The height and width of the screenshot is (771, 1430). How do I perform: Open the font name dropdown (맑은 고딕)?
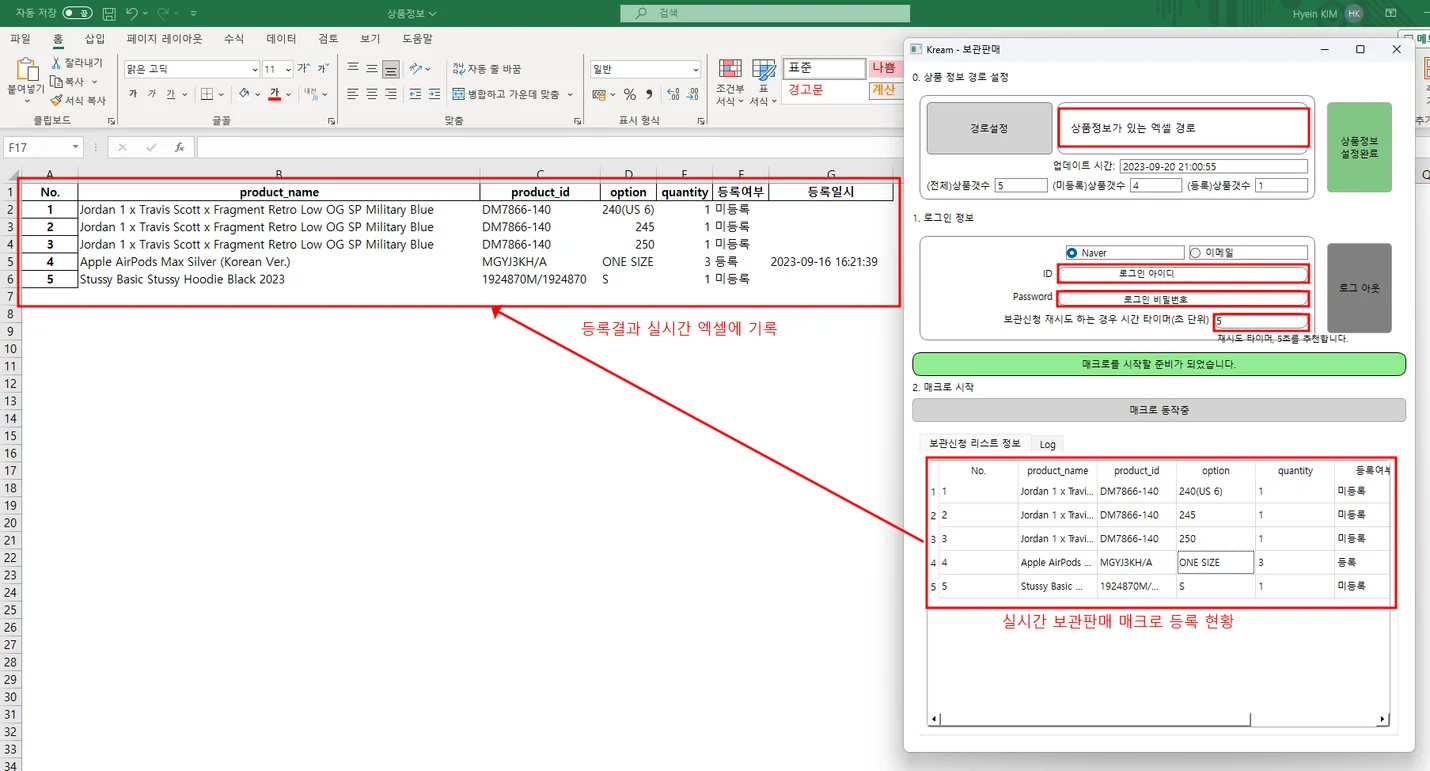click(254, 69)
